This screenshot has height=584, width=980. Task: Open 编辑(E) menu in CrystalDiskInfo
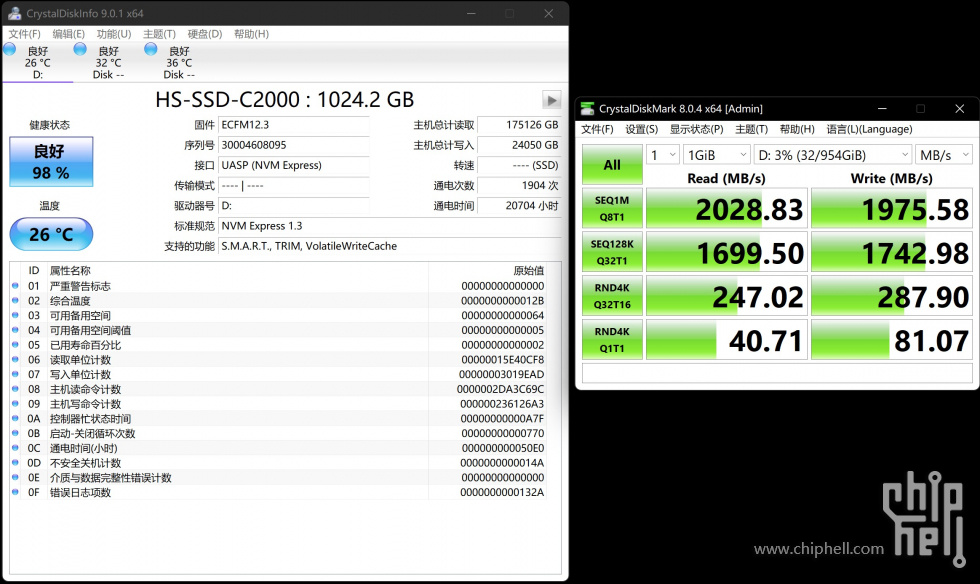pos(68,34)
